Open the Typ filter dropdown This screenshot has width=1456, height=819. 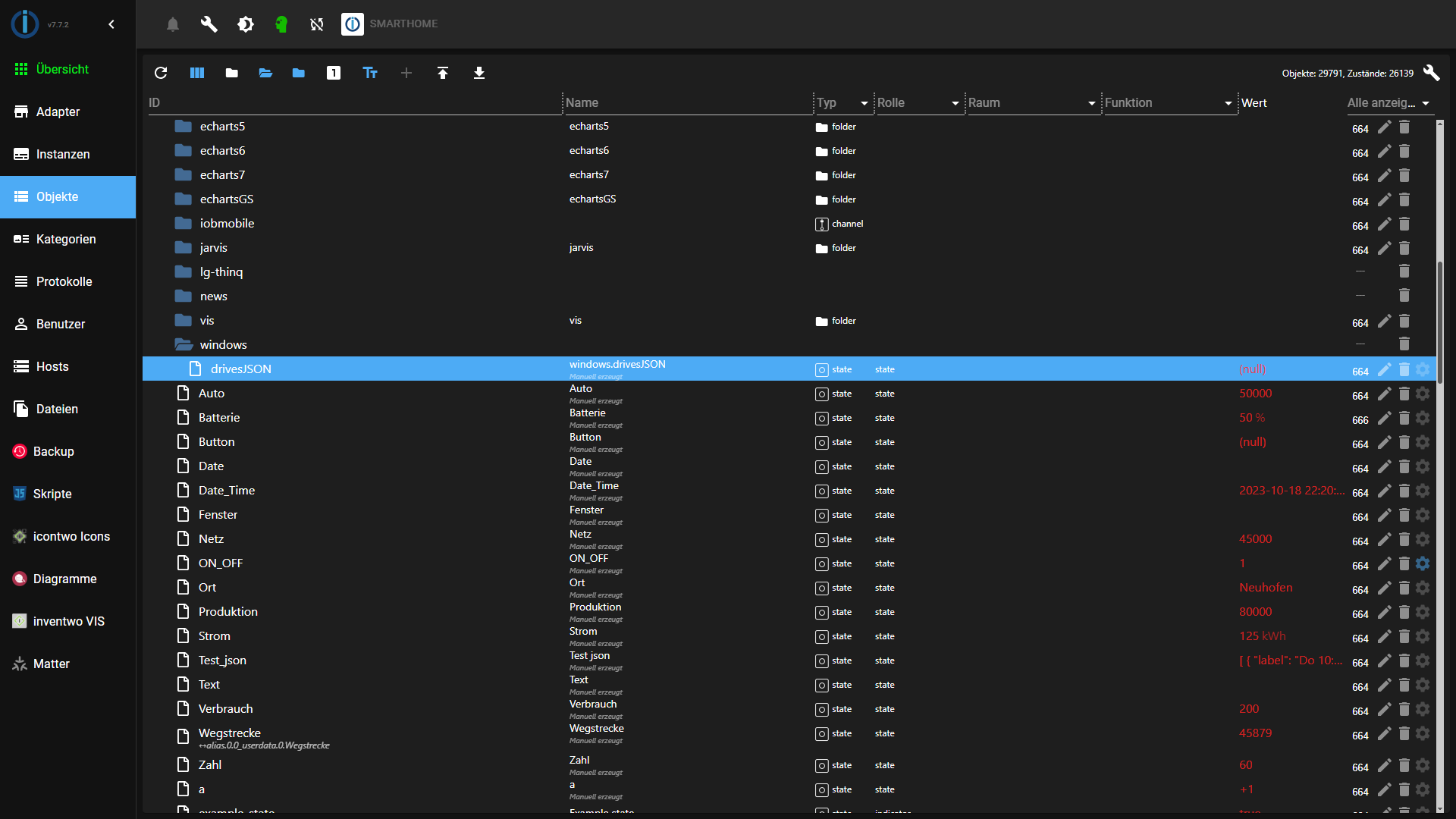[864, 103]
